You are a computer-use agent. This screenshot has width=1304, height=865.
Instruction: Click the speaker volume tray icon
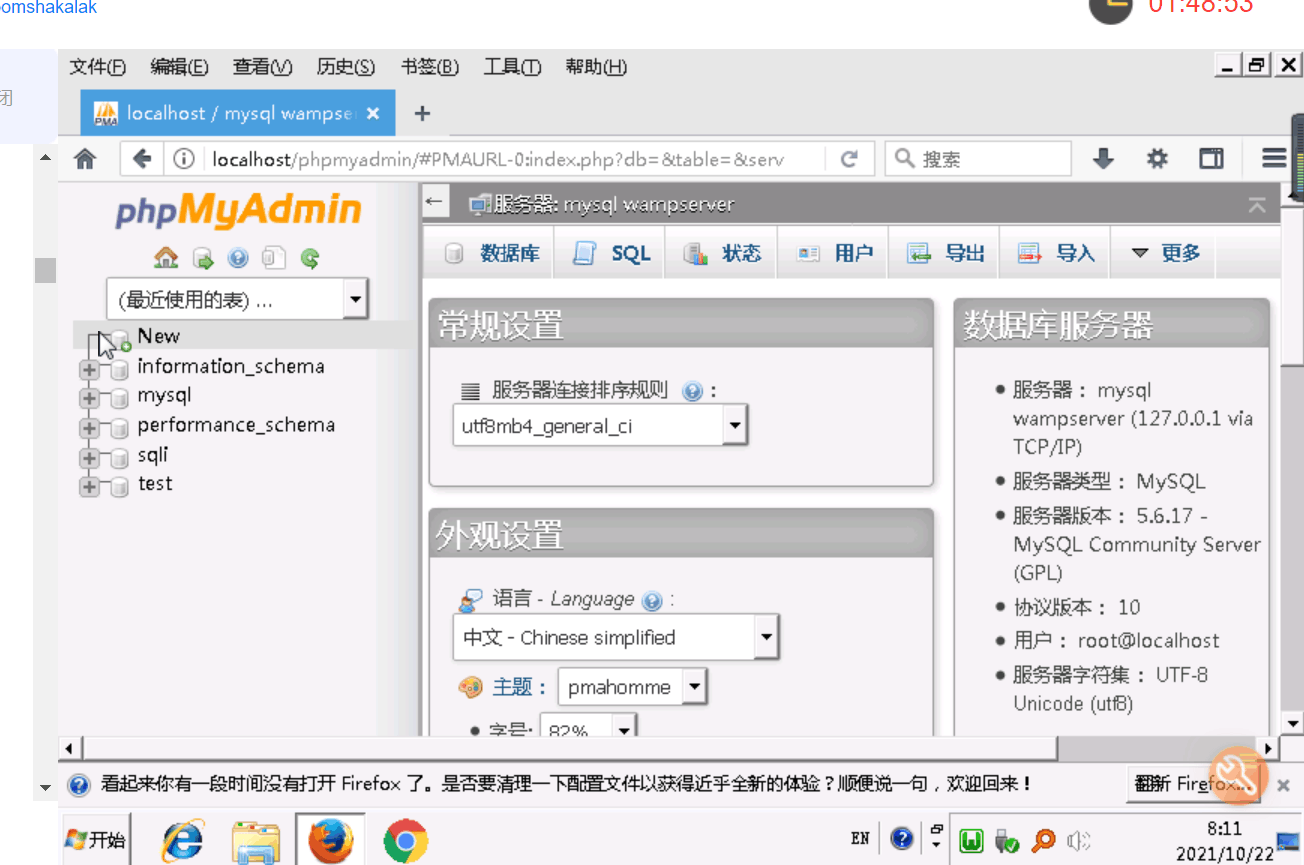[1078, 841]
